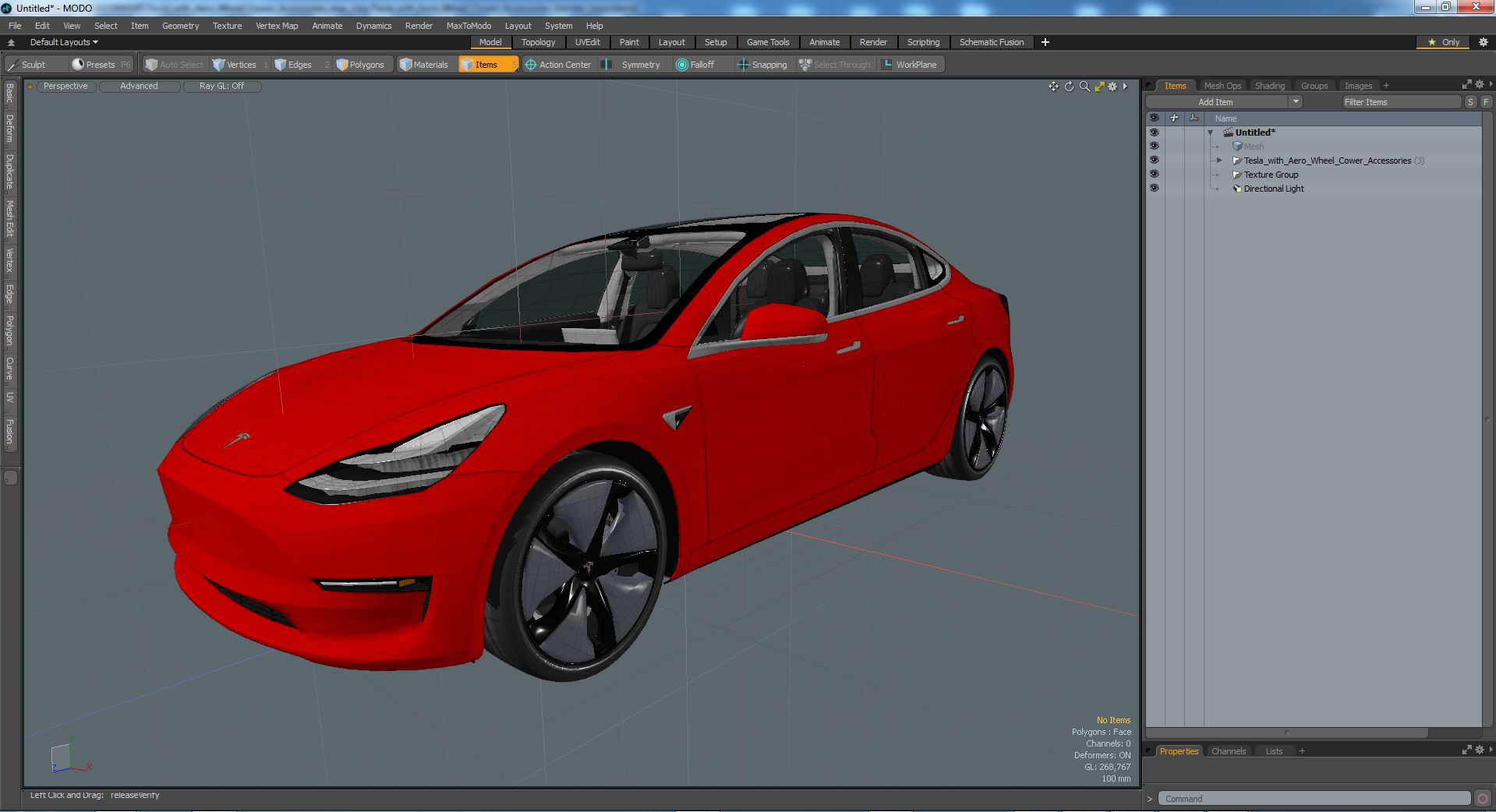
Task: Add a new panel tab beside Images
Action: (x=1386, y=86)
